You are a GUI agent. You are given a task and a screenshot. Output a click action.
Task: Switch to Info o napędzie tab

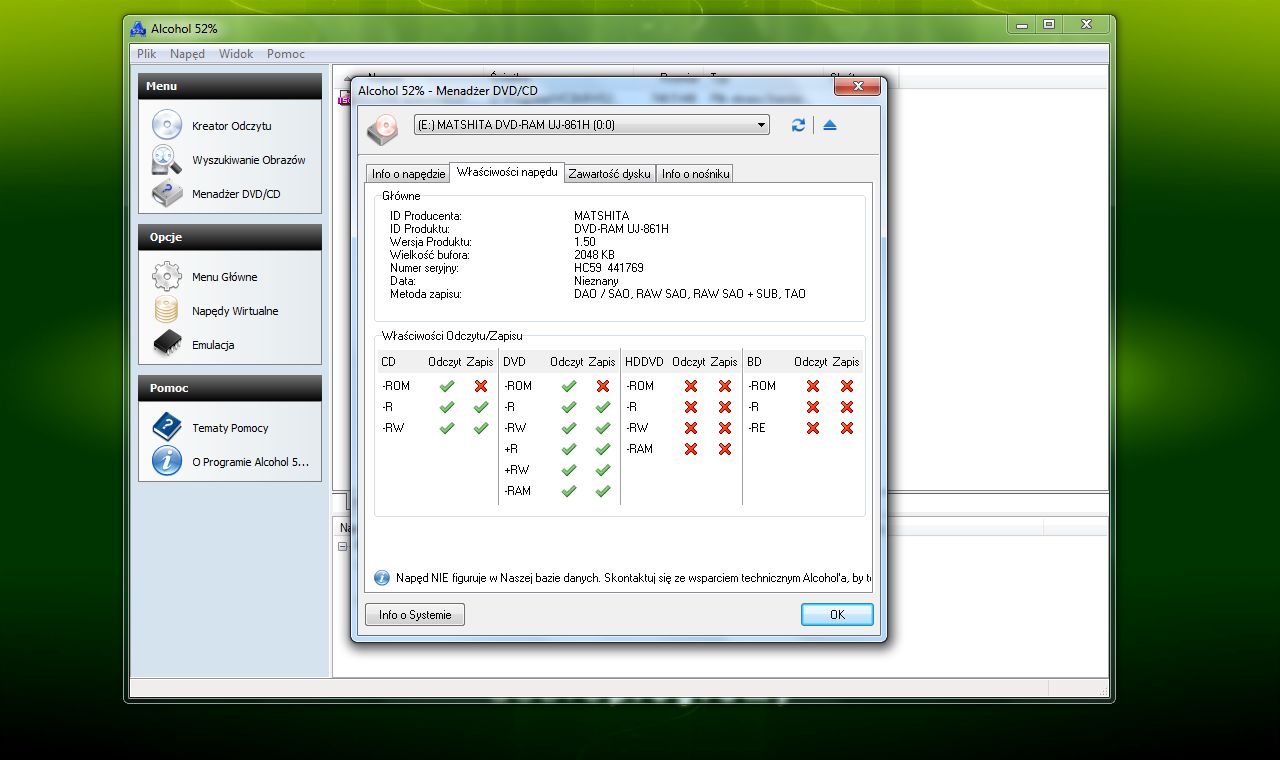[x=408, y=174]
